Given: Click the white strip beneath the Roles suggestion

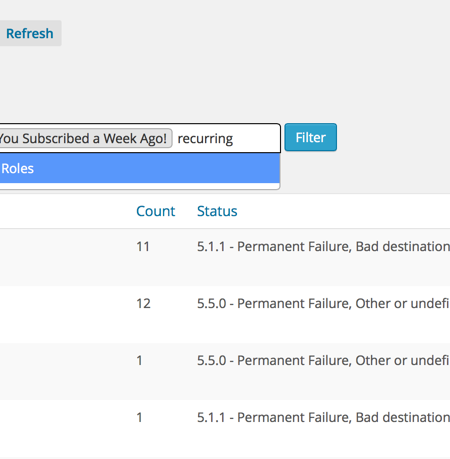Looking at the screenshot, I should pyautogui.click(x=139, y=186).
